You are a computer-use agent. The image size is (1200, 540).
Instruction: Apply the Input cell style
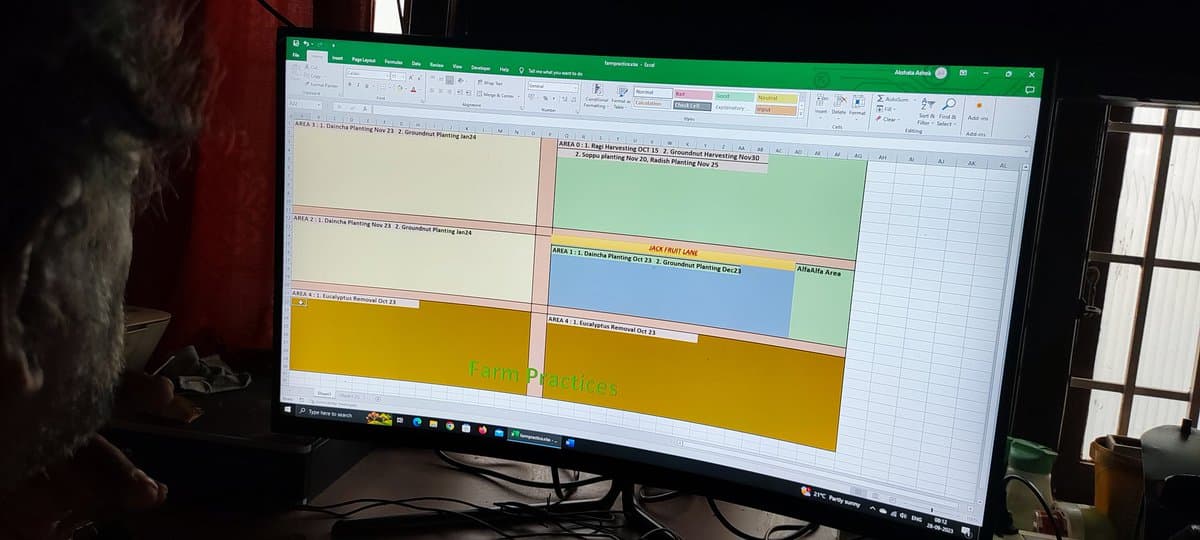pyautogui.click(x=777, y=109)
